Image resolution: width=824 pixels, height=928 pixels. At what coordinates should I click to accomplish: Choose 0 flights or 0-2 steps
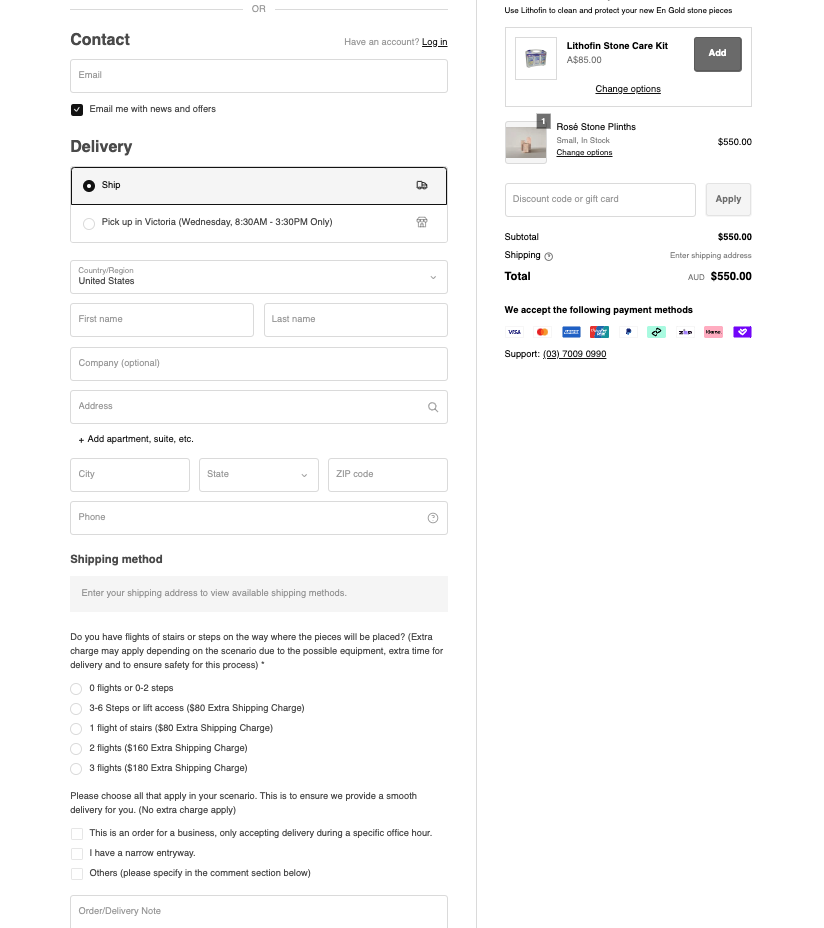click(x=76, y=688)
